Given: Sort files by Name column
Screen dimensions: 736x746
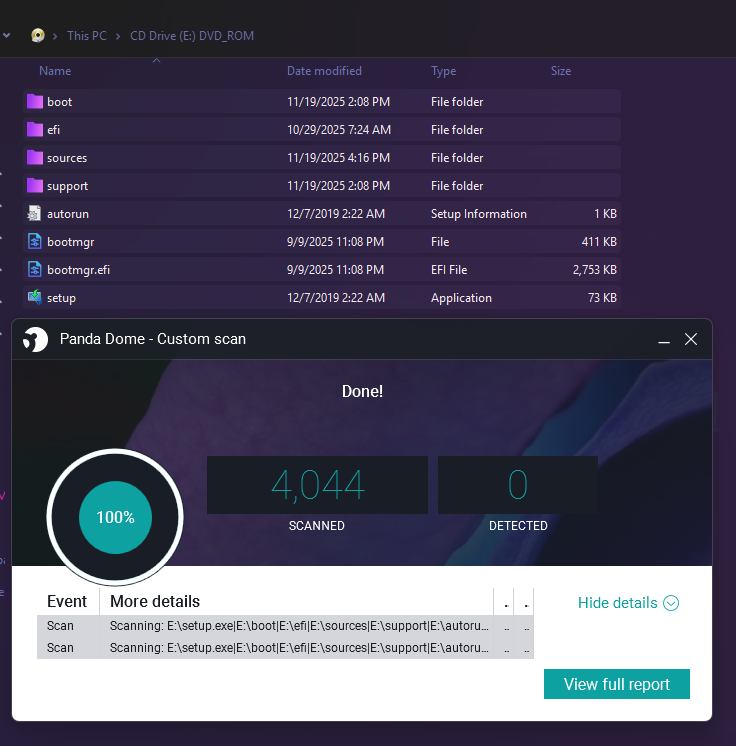Looking at the screenshot, I should 55,71.
